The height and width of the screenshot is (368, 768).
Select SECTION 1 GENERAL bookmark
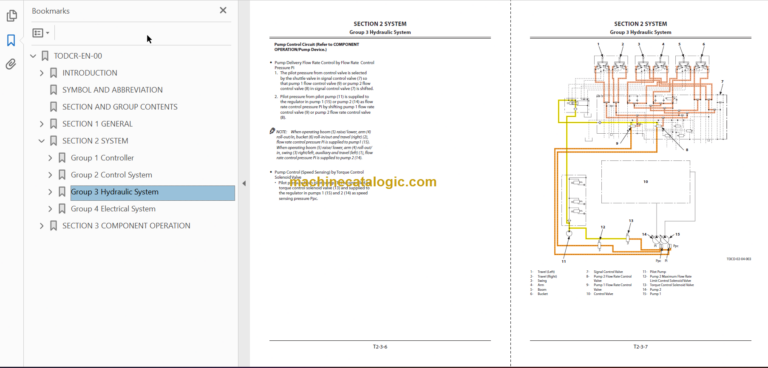tap(97, 124)
